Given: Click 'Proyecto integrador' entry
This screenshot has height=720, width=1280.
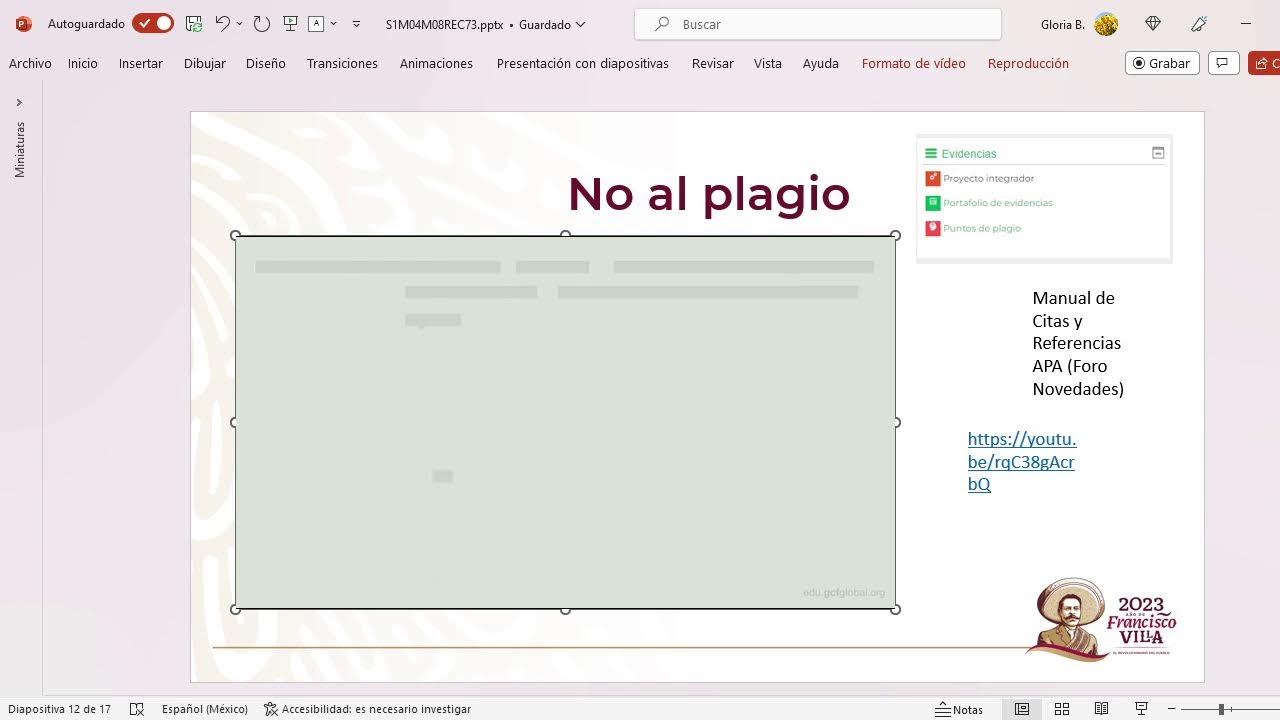Looking at the screenshot, I should tap(988, 178).
